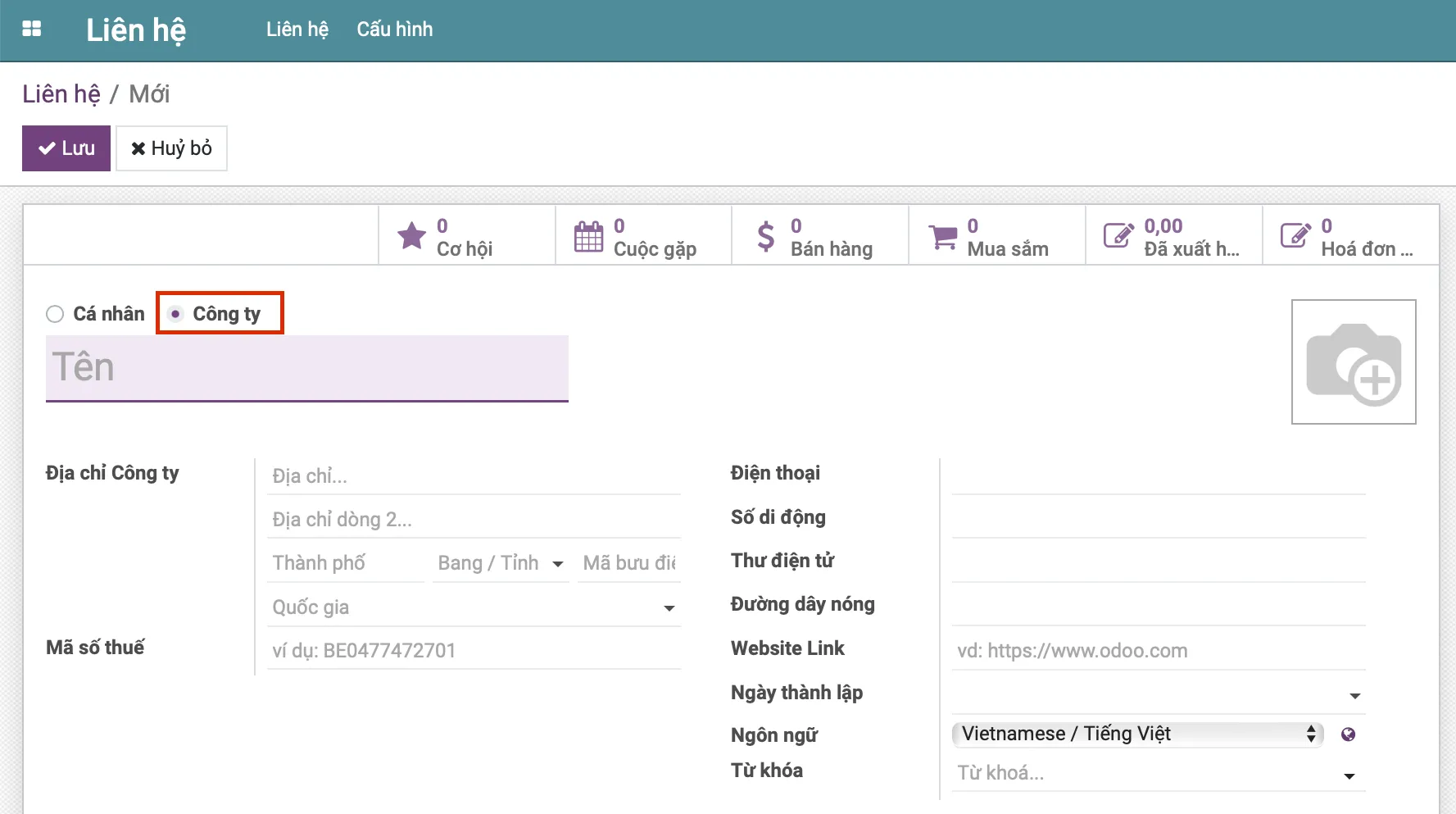1456x814 pixels.
Task: Click the edit icon for Đã xuất h...
Action: 1119,235
